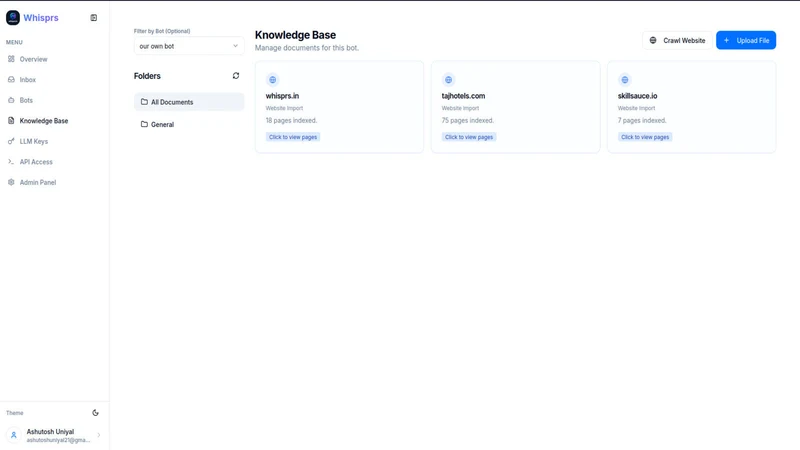The height and width of the screenshot is (450, 800).
Task: Click 'Manage documents for this bot.' text
Action: pyautogui.click(x=307, y=48)
